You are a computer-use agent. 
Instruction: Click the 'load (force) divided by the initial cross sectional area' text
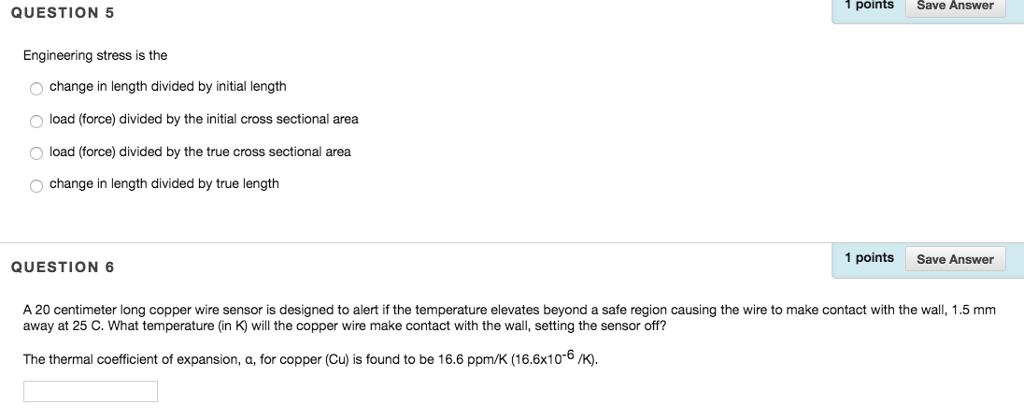[204, 119]
